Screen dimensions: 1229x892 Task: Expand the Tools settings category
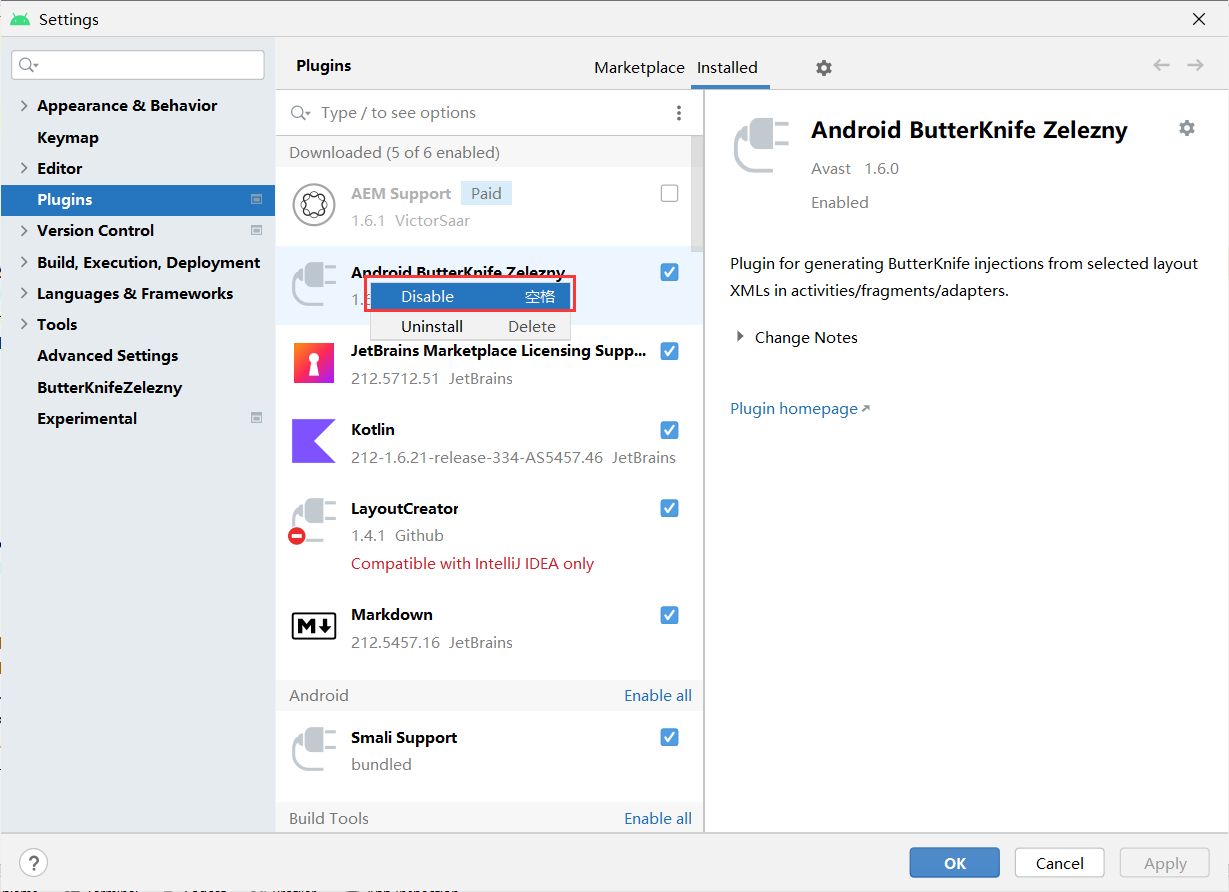(x=23, y=324)
